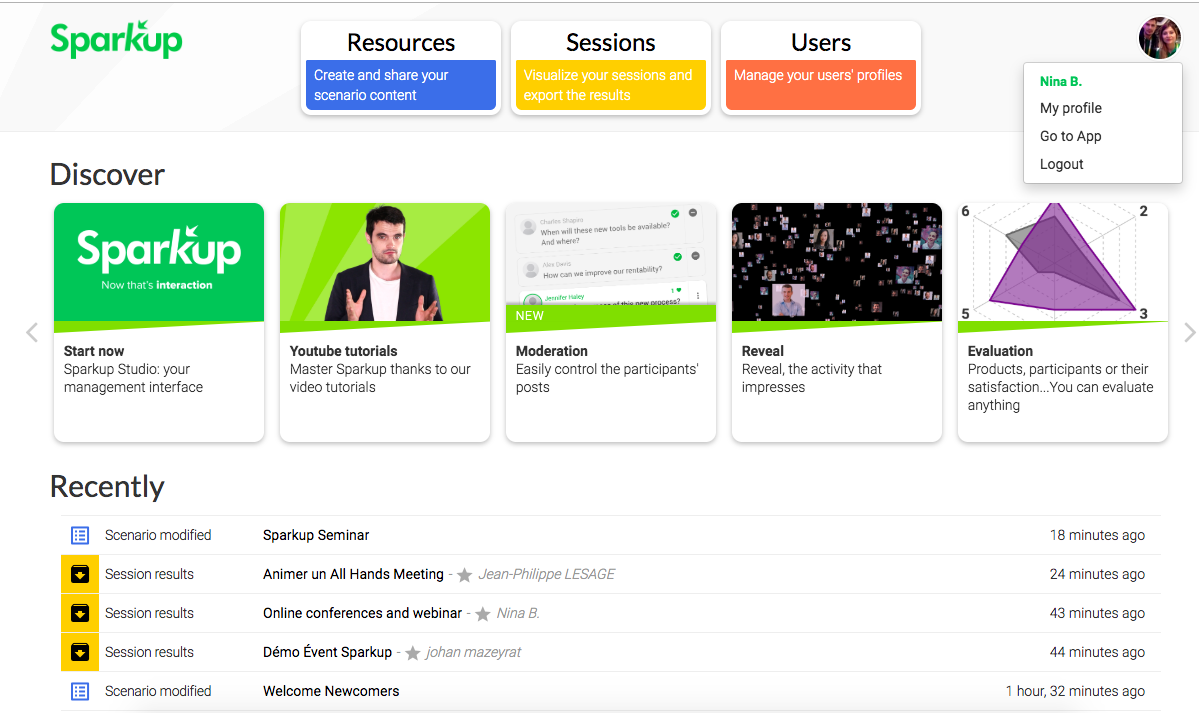
Task: Click the star next to johan mazeyrat
Action: pyautogui.click(x=412, y=653)
